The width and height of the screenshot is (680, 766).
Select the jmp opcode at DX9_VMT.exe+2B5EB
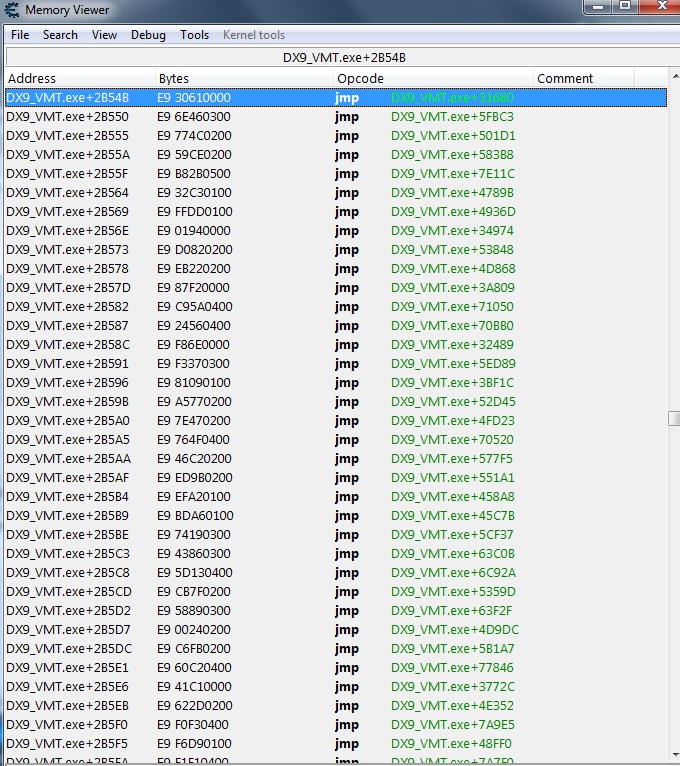point(346,706)
